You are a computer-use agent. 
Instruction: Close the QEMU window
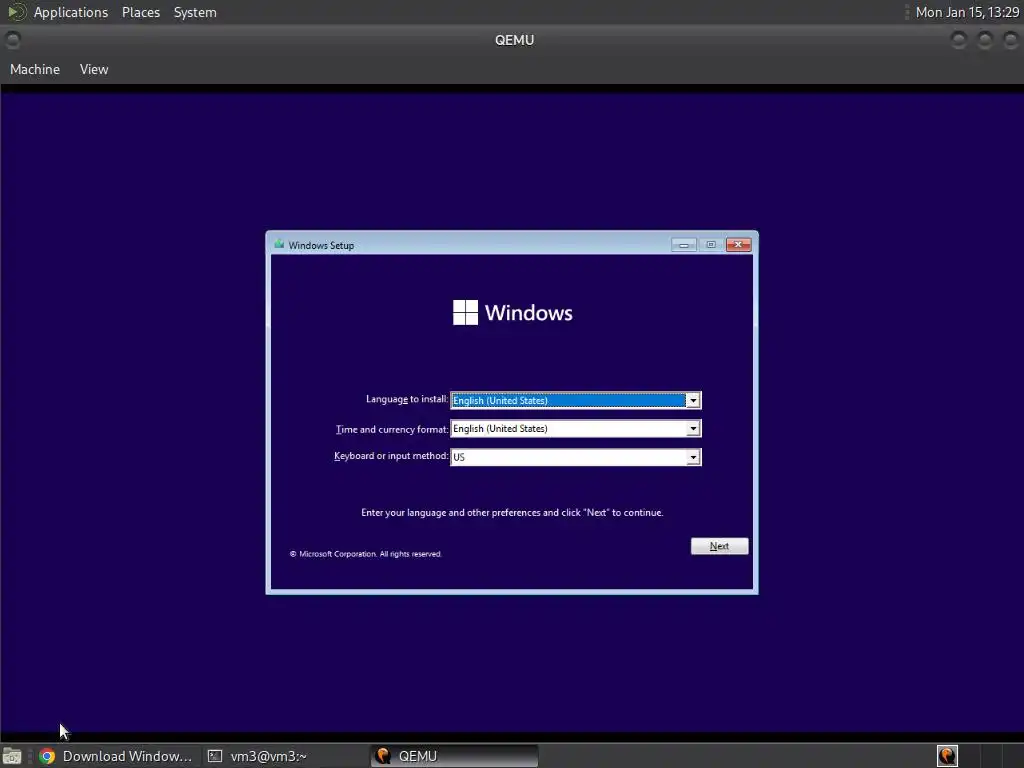coord(1010,40)
